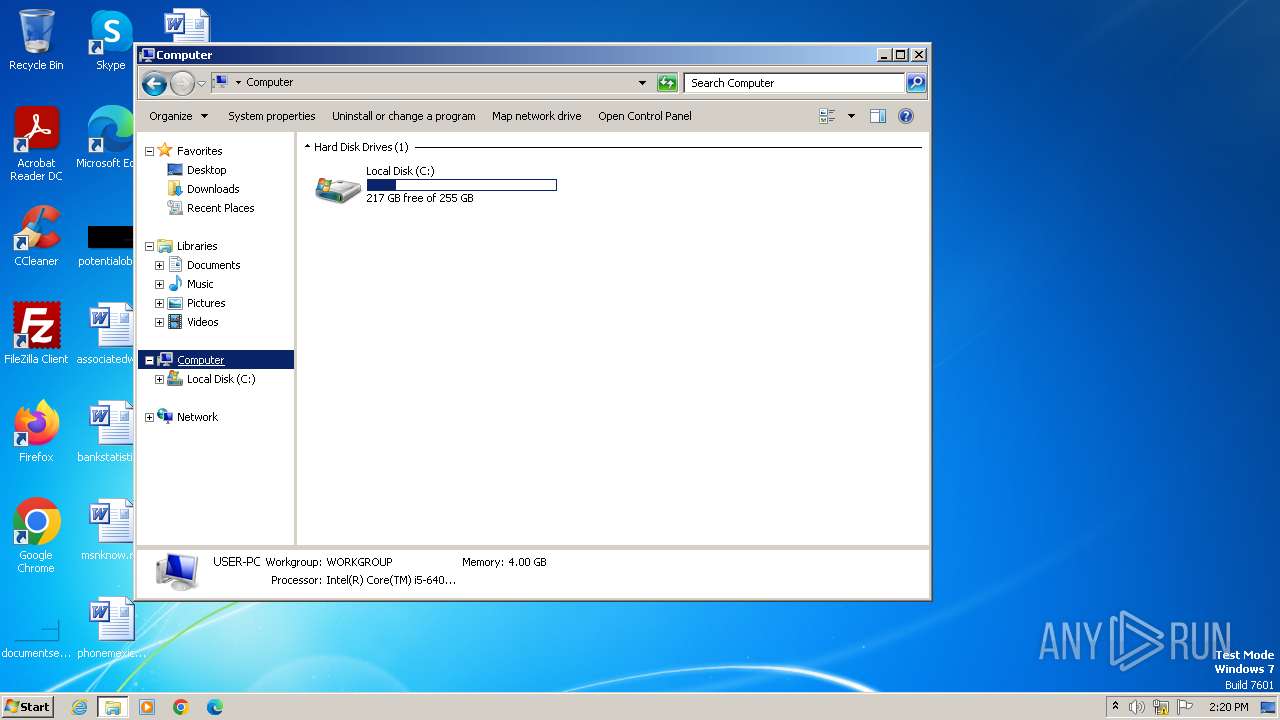
Task: Open the Organize menu
Action: tap(178, 116)
